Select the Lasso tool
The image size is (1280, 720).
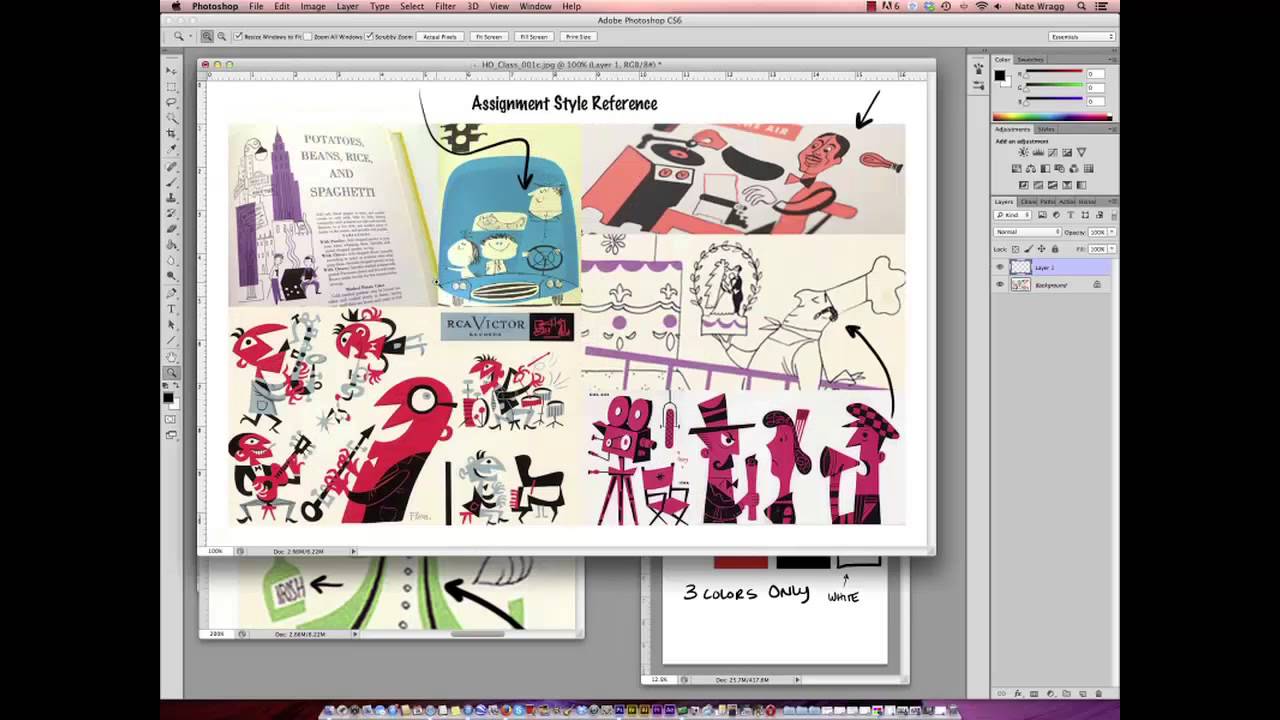point(171,101)
